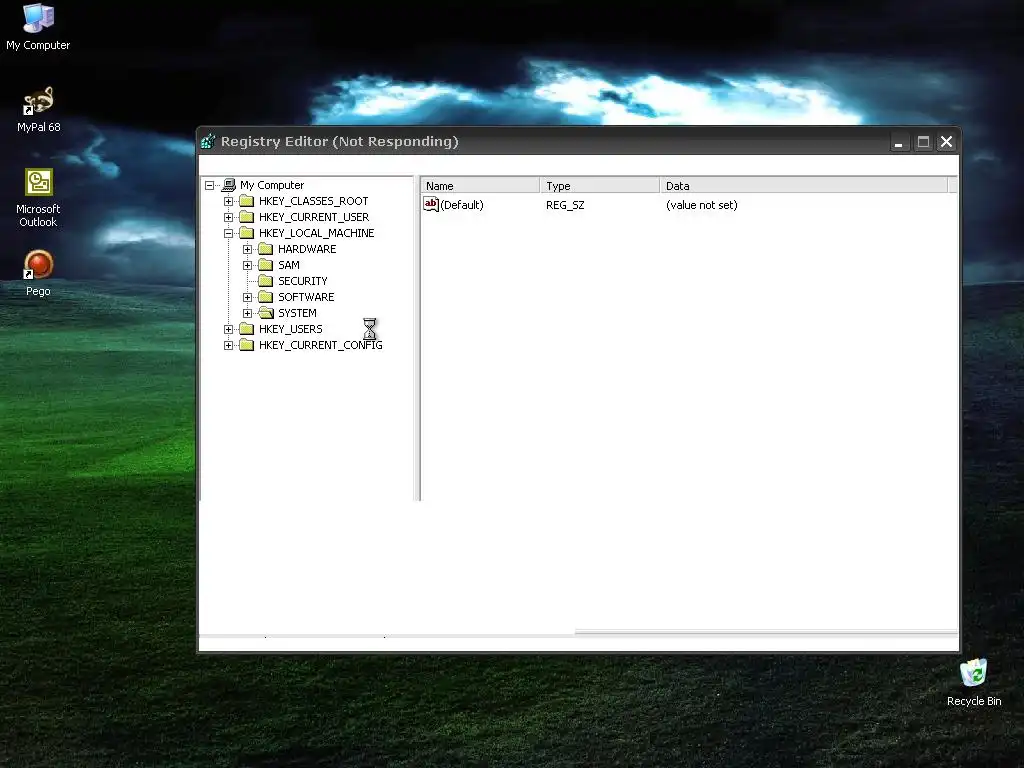1024x768 pixels.
Task: Select HKEY_CURRENT_CONFIG label
Action: 321,345
